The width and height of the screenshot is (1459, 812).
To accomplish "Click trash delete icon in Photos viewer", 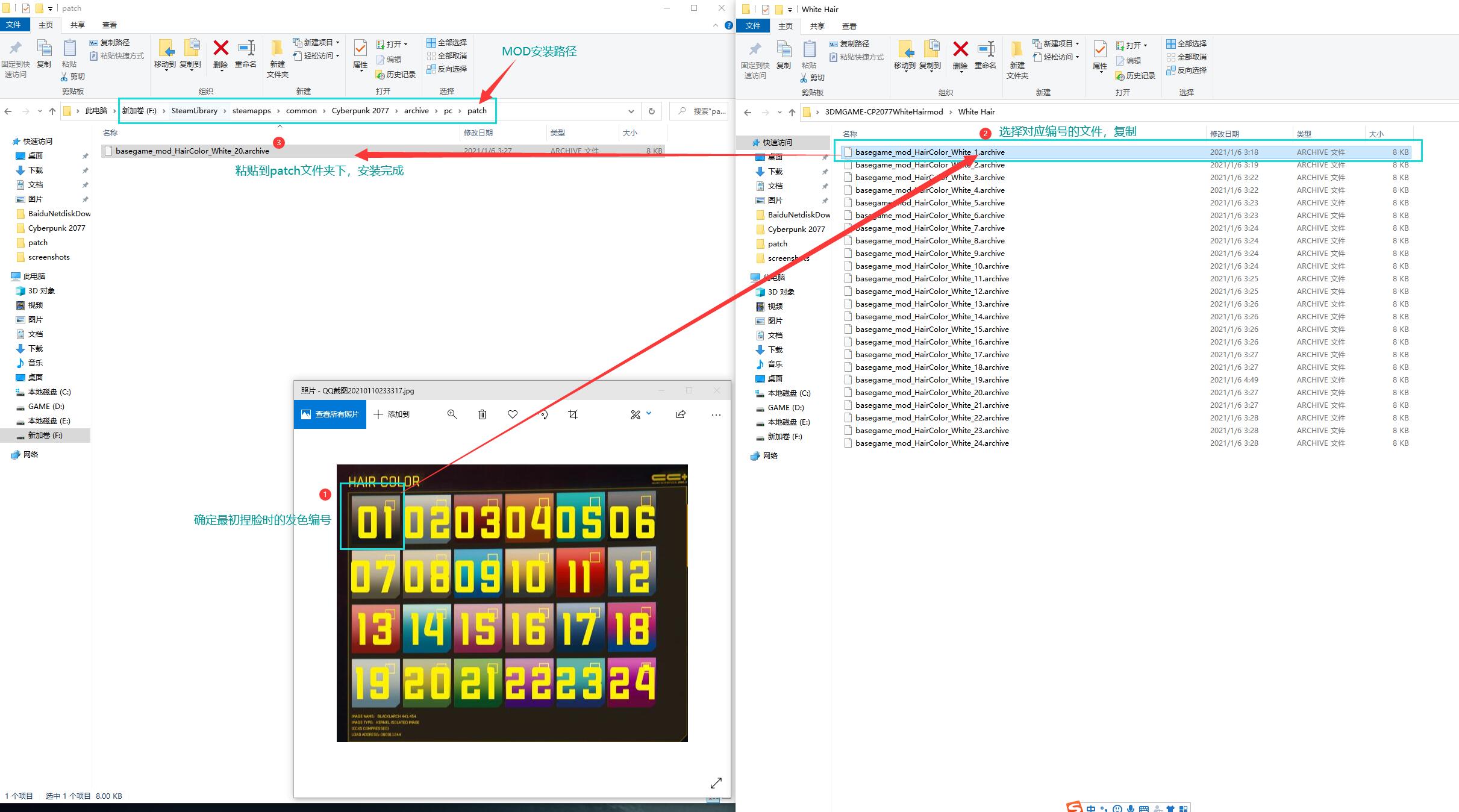I will pos(482,414).
